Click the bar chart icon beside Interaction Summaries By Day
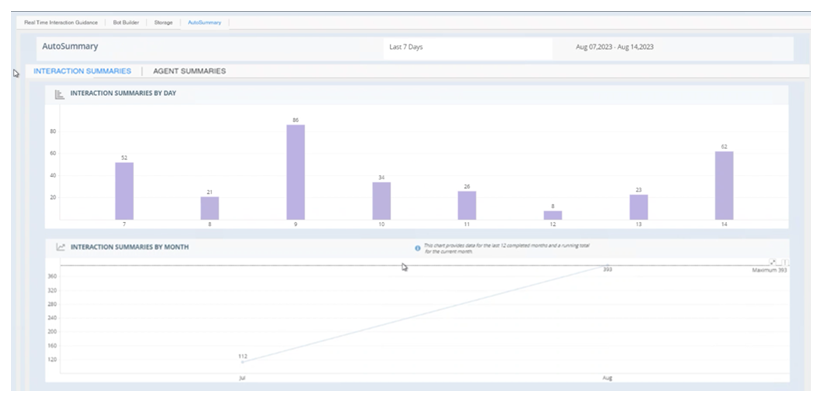The height and width of the screenshot is (403, 823). click(60, 95)
